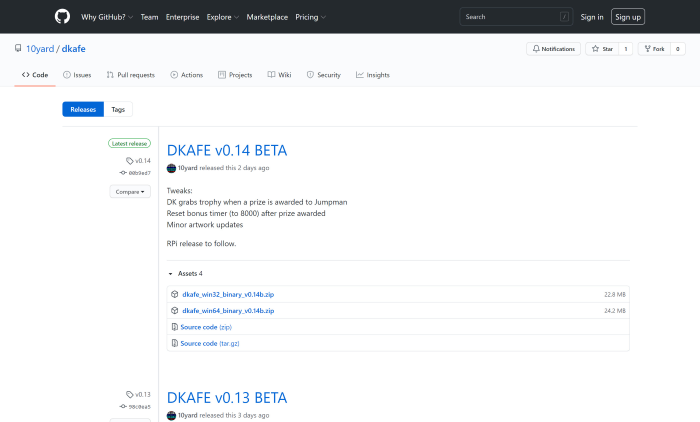Click 10yard avatar on v0.13 release

171,416
